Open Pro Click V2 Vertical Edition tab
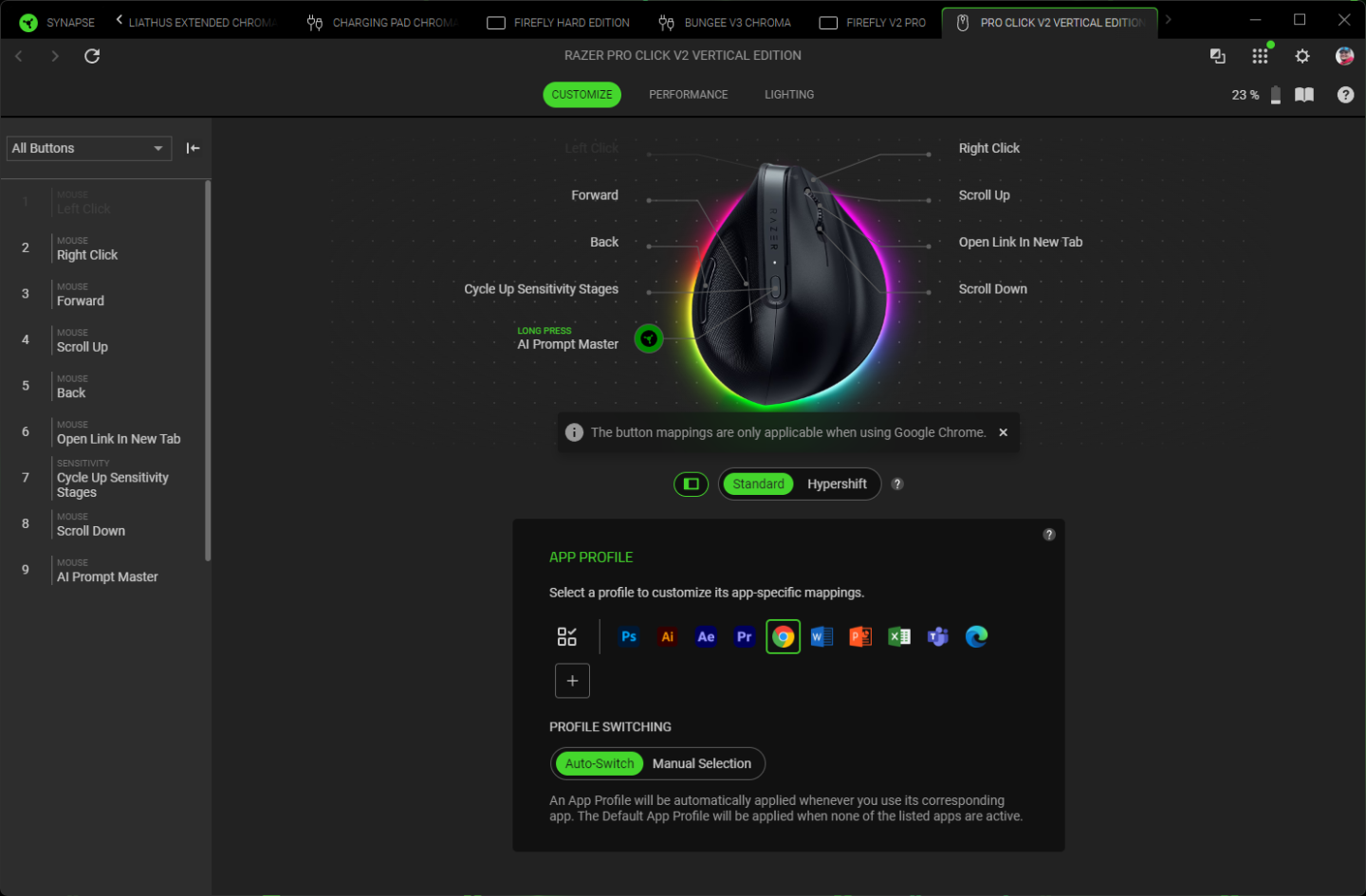 pyautogui.click(x=1050, y=23)
